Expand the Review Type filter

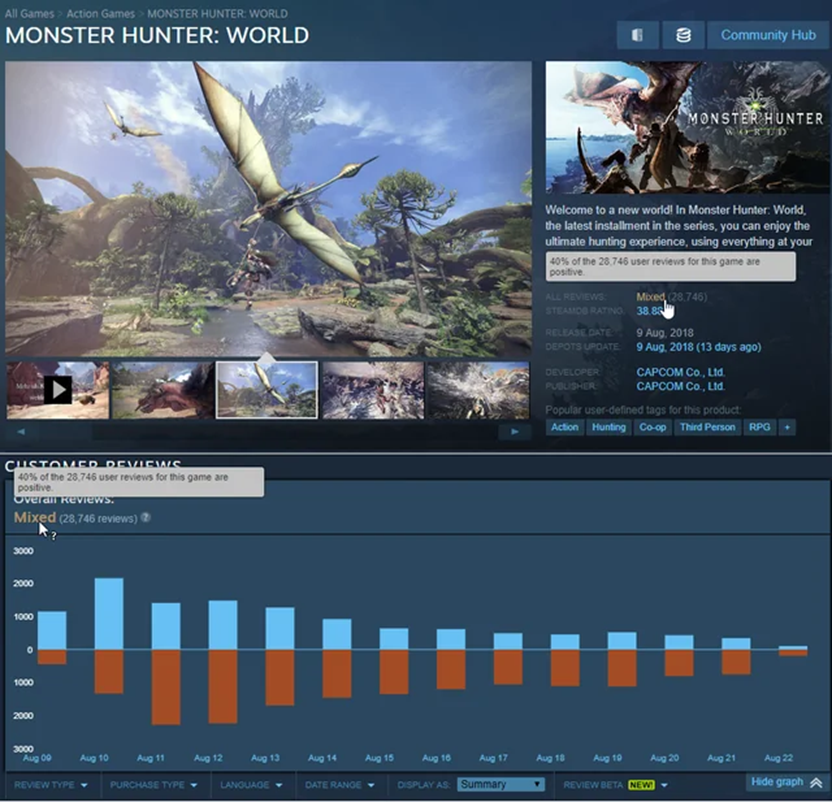51,785
